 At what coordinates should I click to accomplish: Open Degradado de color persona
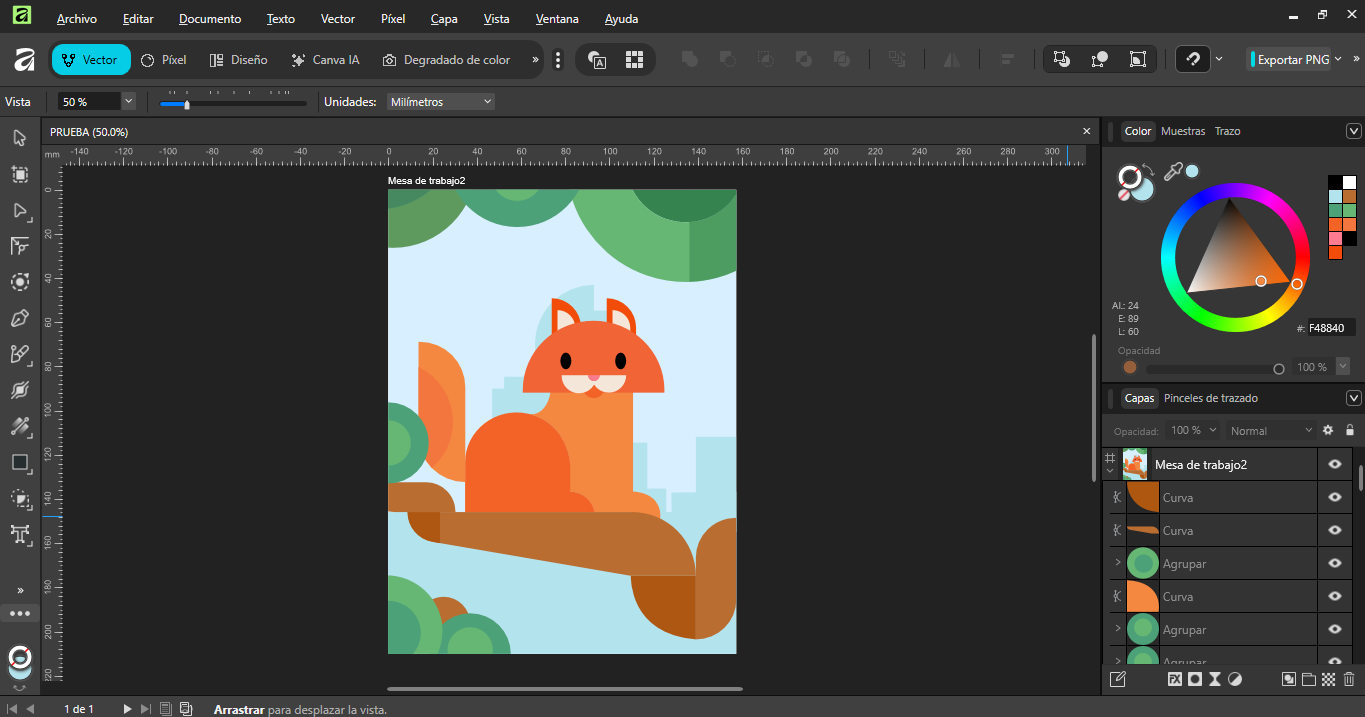click(446, 60)
